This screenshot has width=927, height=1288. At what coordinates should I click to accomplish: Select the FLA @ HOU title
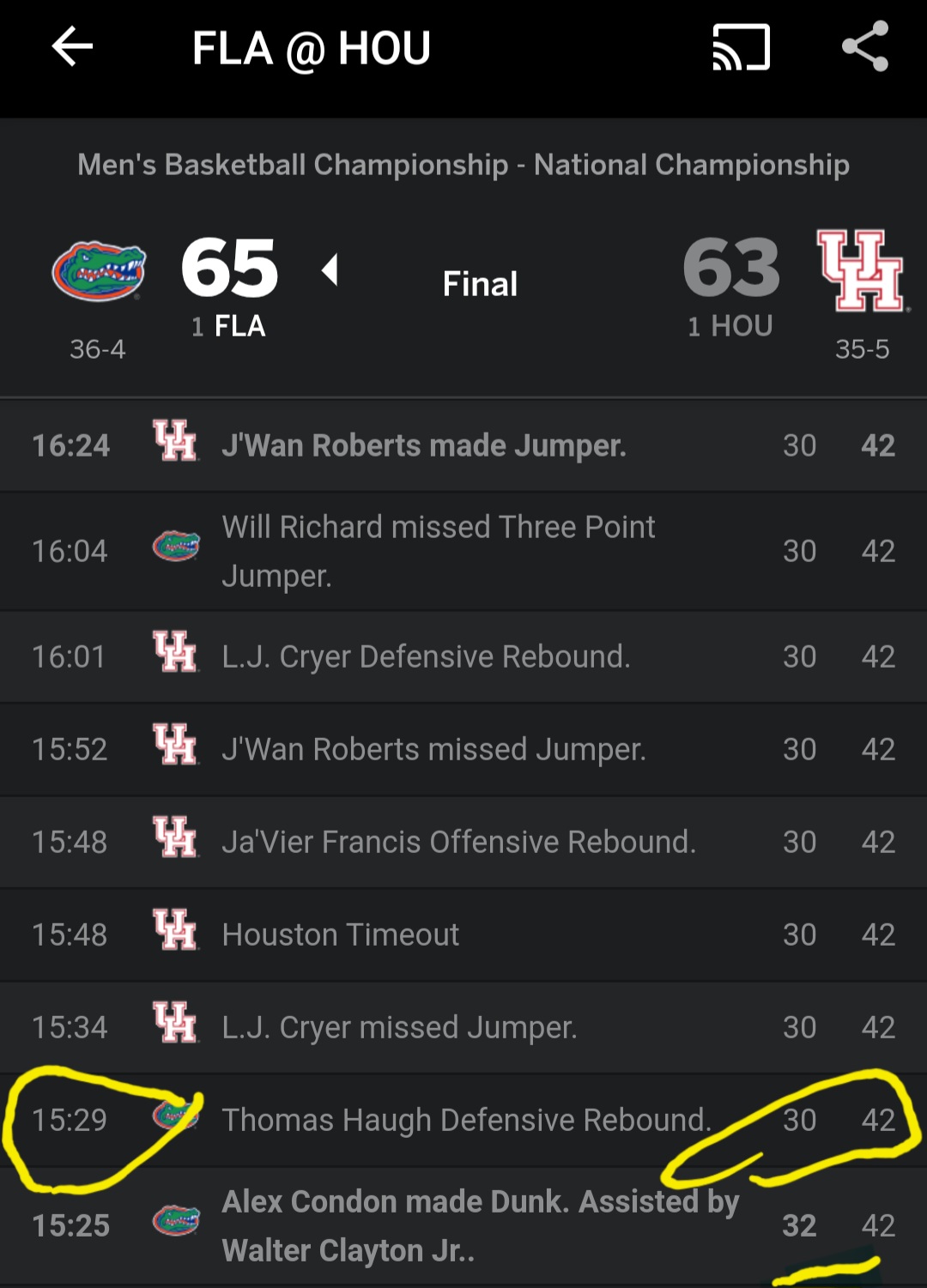point(312,48)
